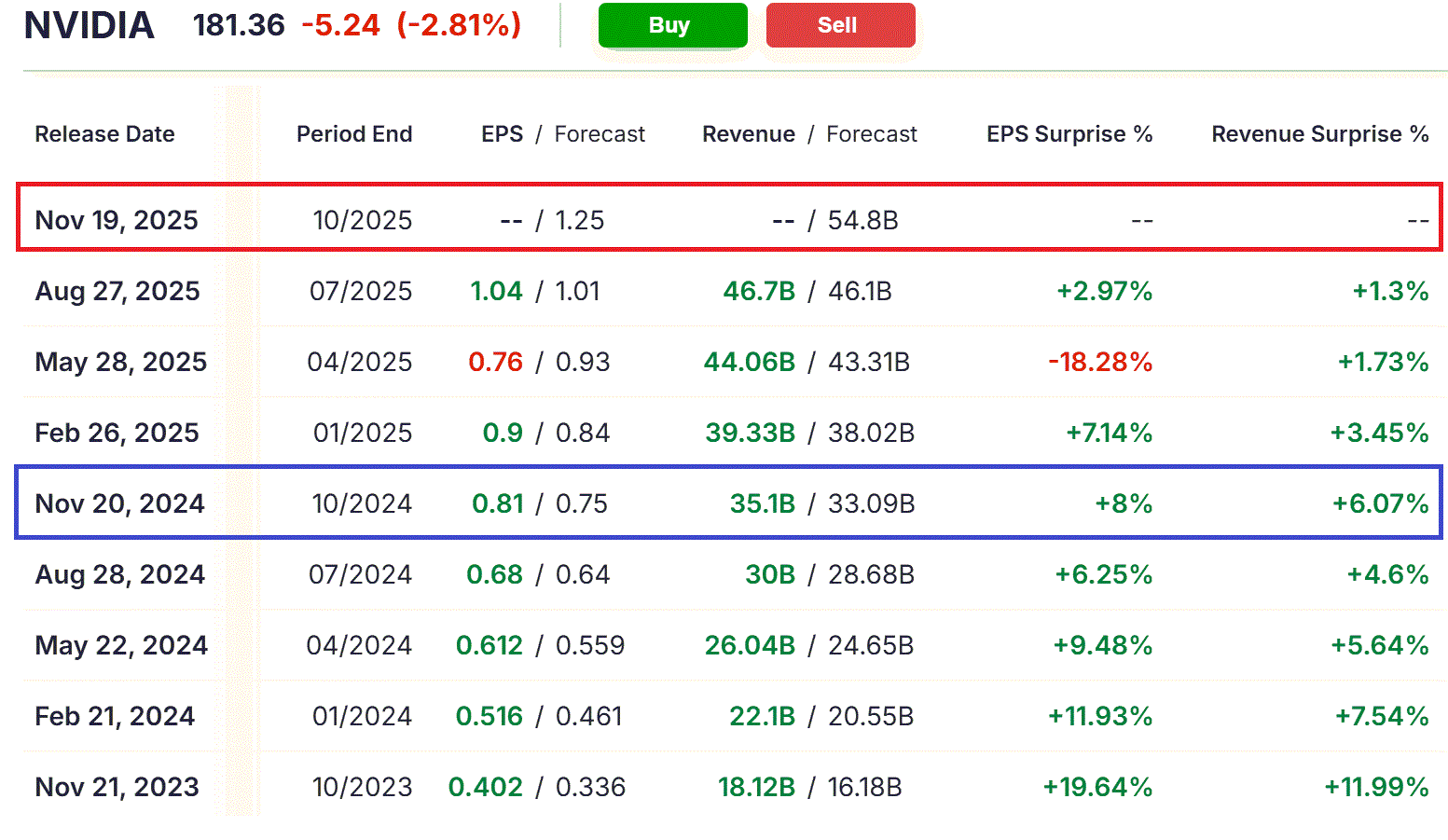Select the Nov 20, 2024 release date
Viewport: 1448px width, 840px height.
[x=119, y=503]
